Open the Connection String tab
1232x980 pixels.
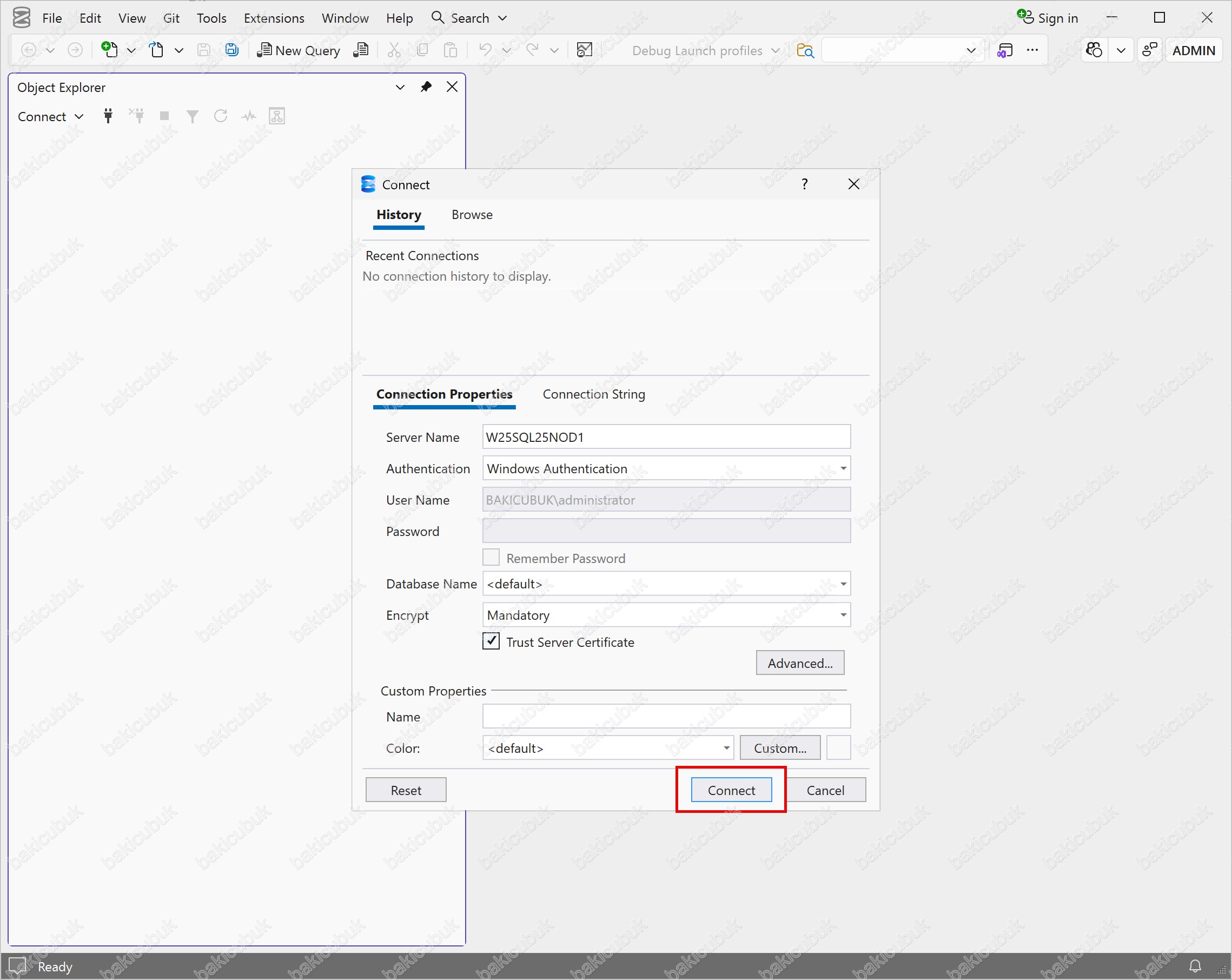[x=593, y=394]
